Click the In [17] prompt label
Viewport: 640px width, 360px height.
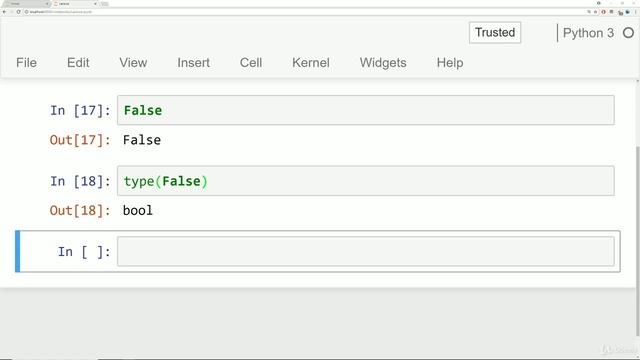tap(80, 111)
